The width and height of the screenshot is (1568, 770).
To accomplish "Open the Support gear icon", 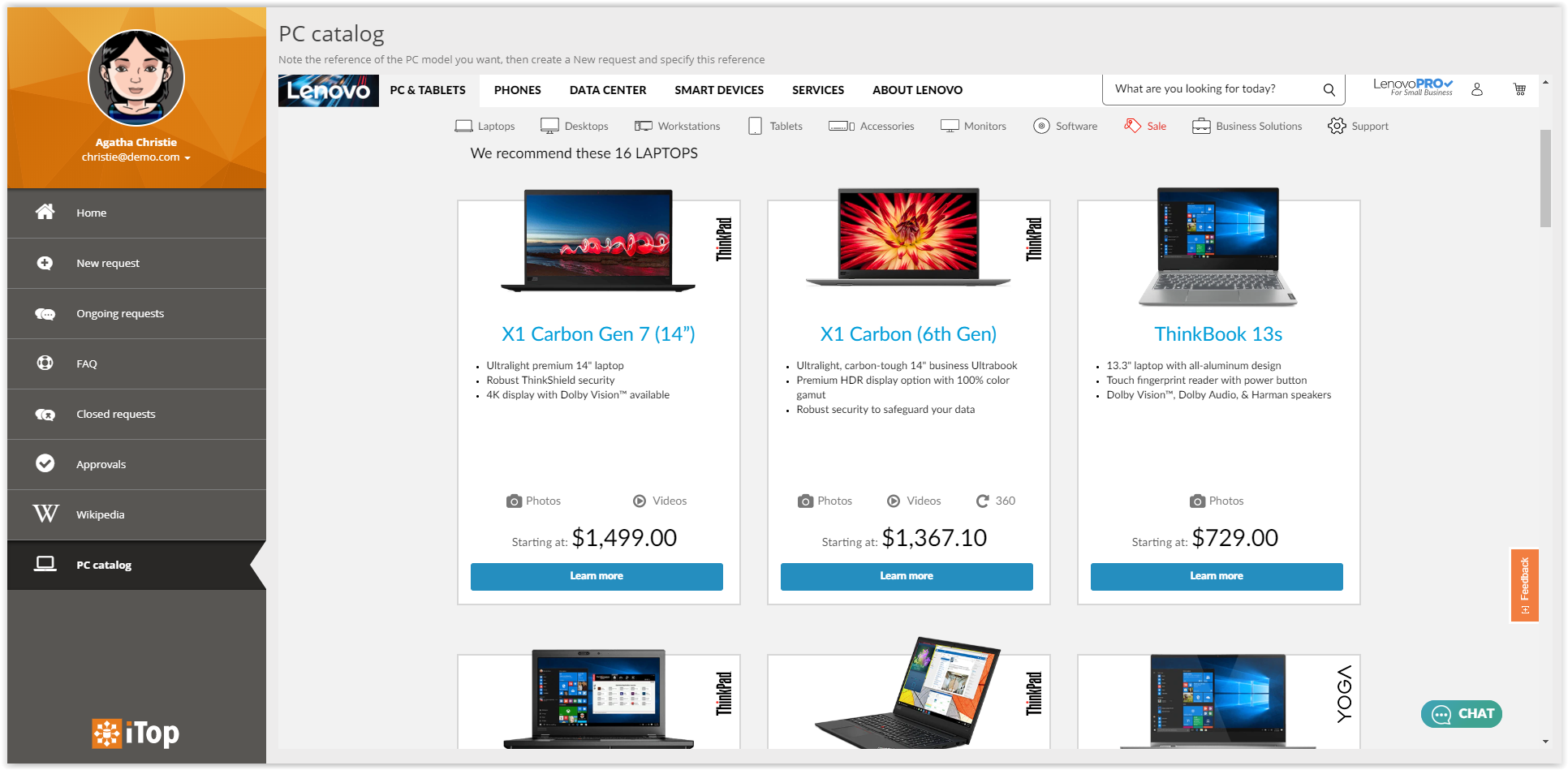I will pos(1337,126).
